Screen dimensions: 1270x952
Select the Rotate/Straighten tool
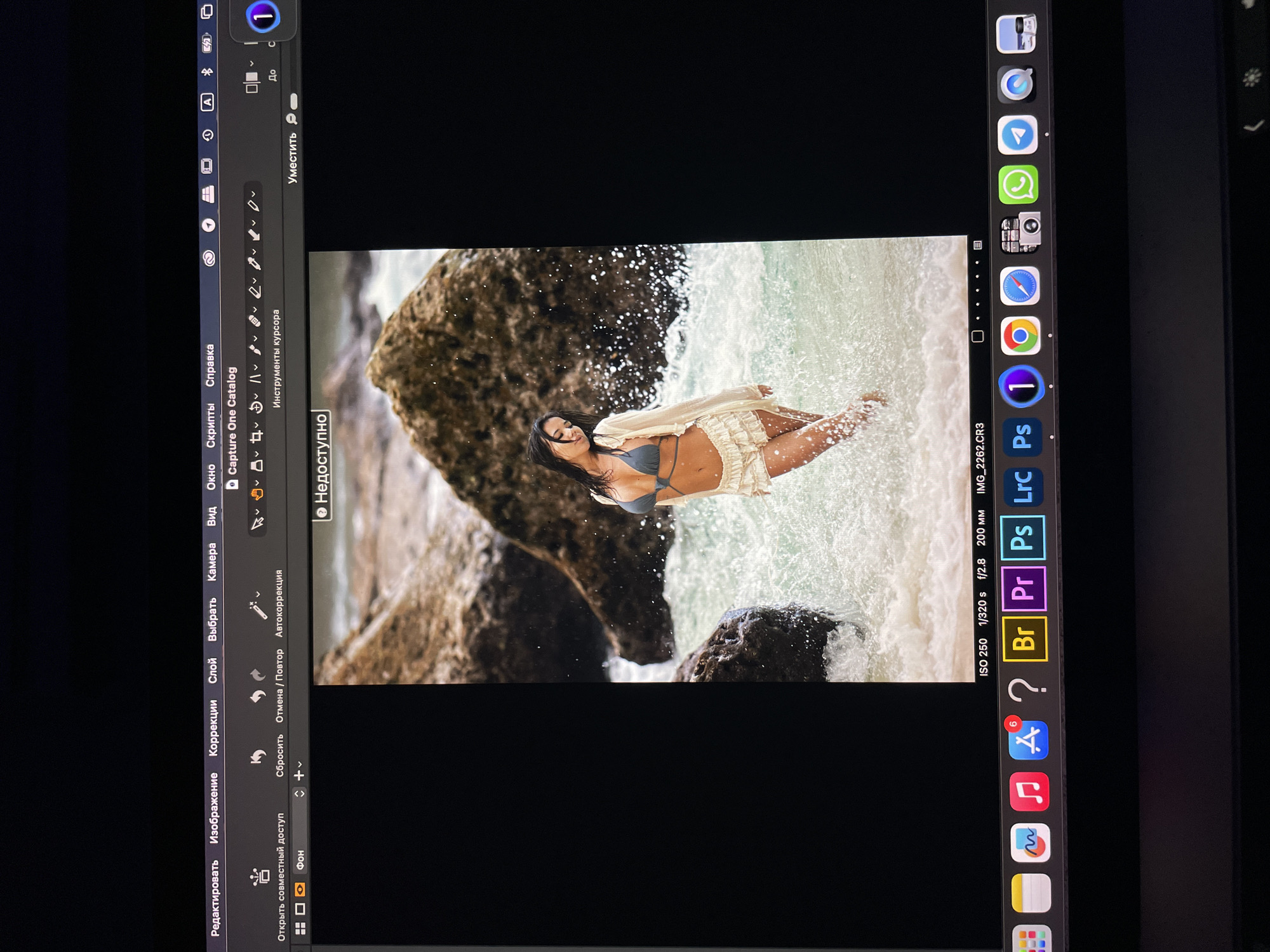click(x=256, y=407)
